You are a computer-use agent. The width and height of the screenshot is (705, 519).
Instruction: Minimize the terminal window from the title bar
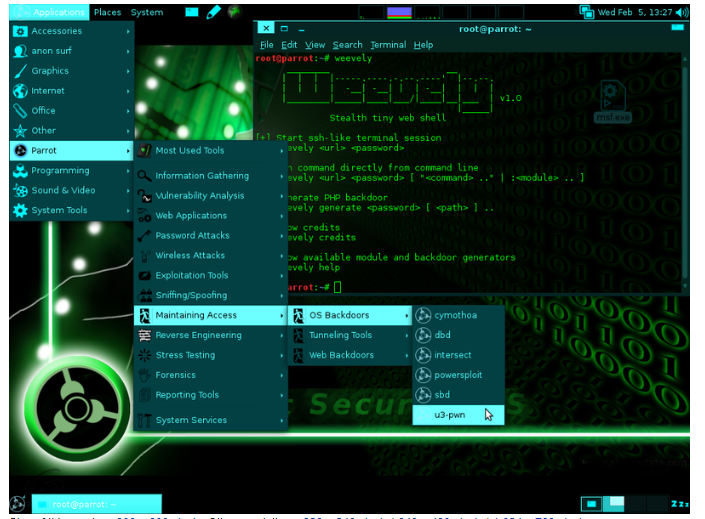(x=301, y=29)
